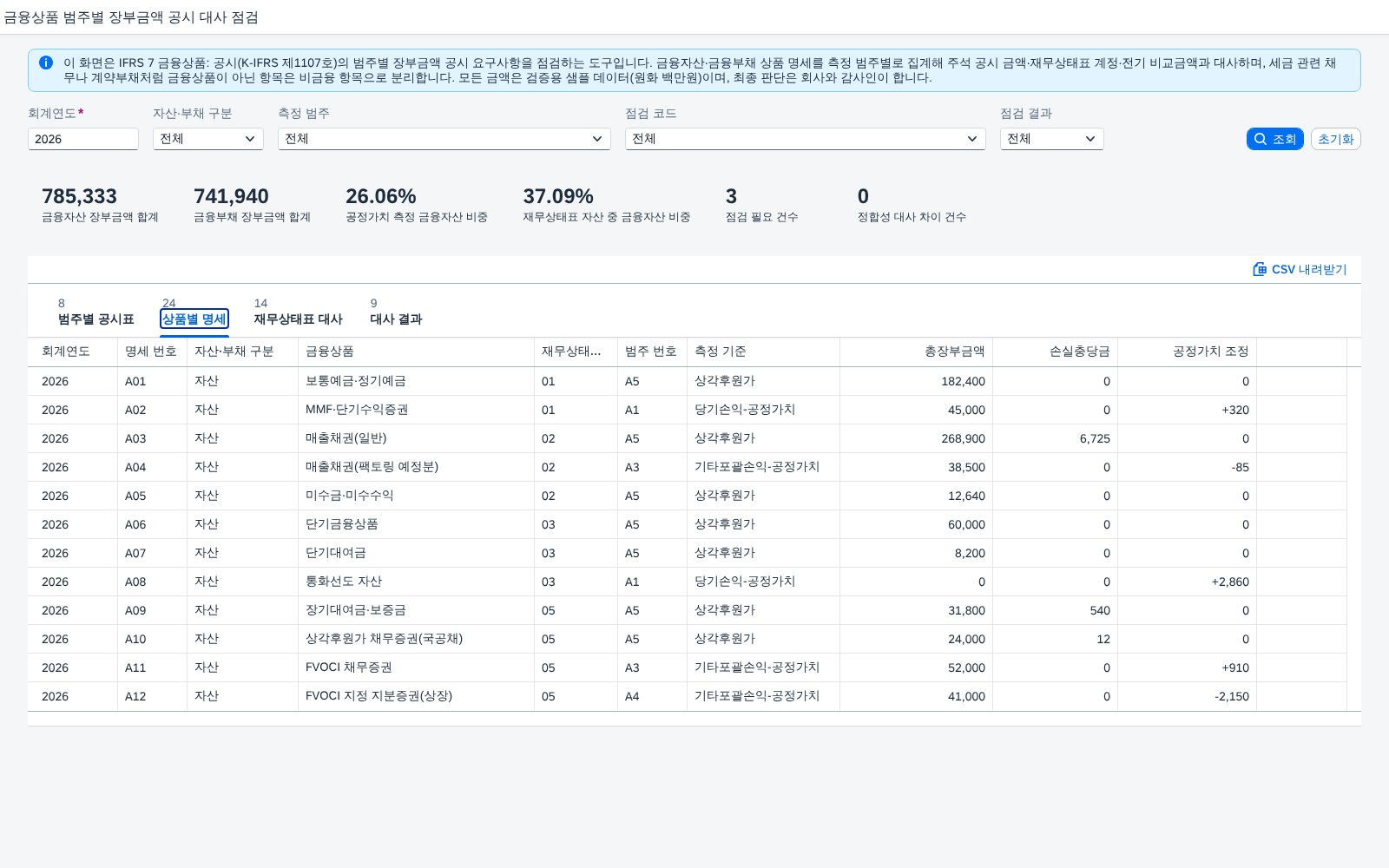Click the CSV download spreadsheet icon
This screenshot has width=1389, height=868.
click(x=1260, y=269)
